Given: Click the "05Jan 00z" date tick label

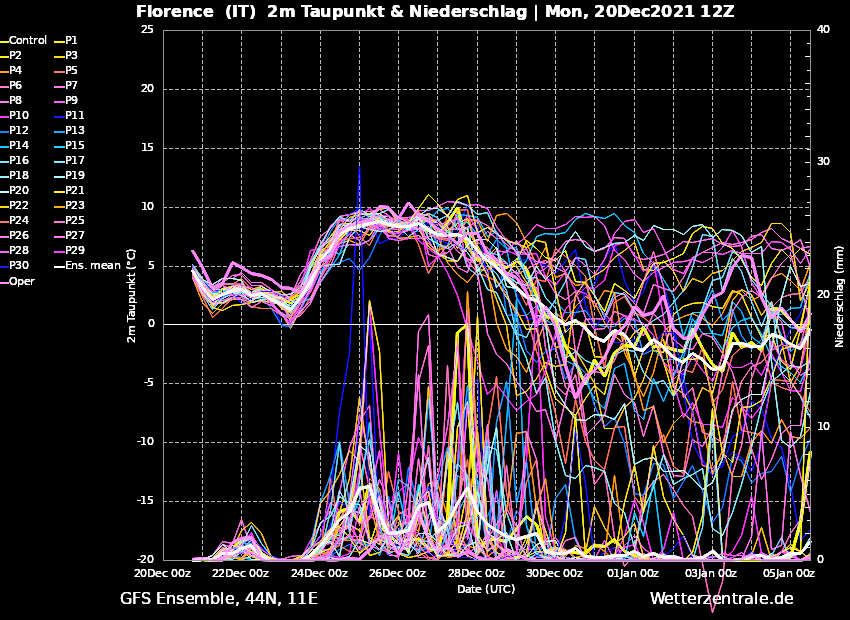Looking at the screenshot, I should coord(790,573).
